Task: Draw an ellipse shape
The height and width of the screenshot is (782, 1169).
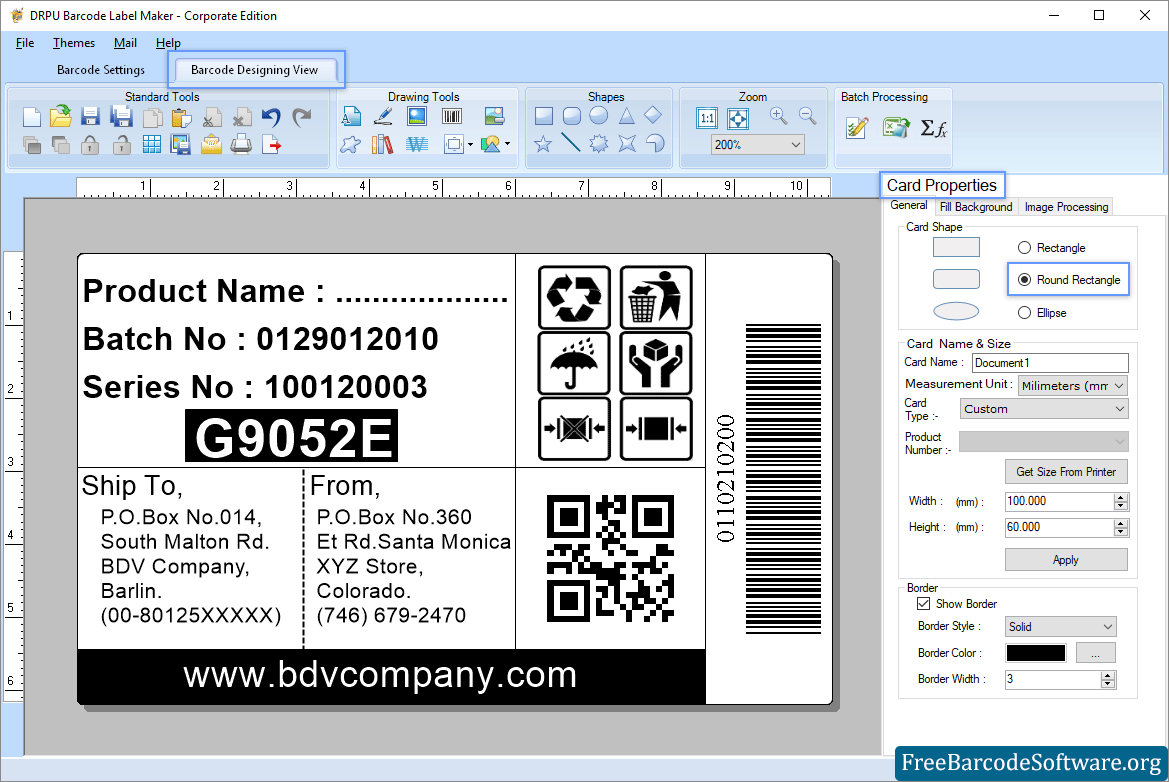Action: point(599,116)
